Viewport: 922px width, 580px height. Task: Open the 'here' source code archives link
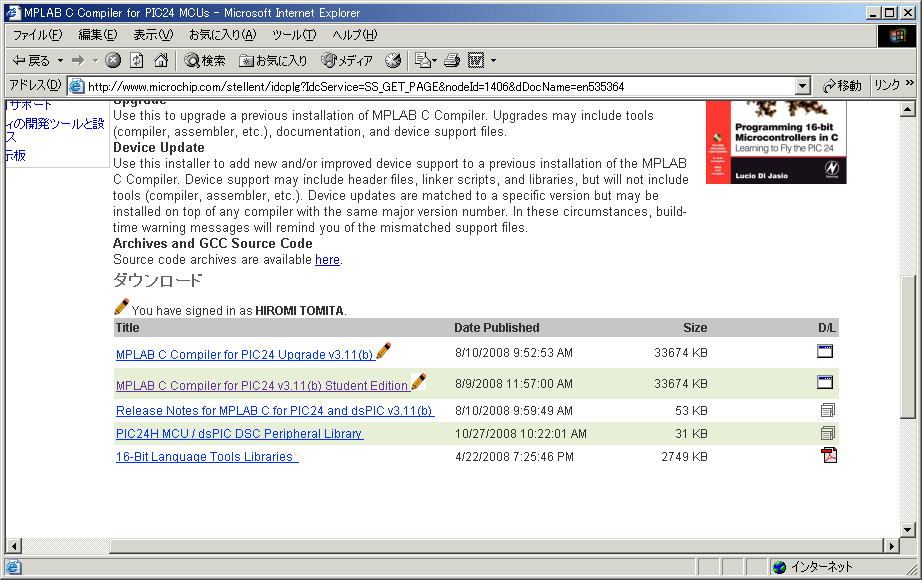(328, 259)
